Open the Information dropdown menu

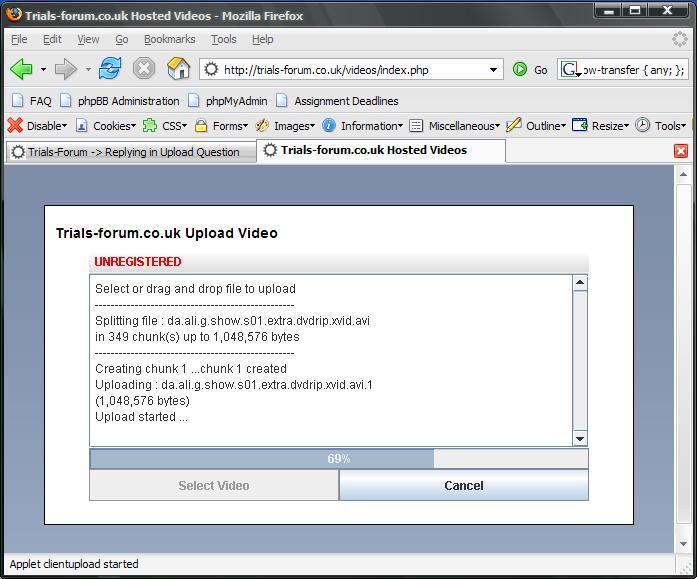pos(362,126)
